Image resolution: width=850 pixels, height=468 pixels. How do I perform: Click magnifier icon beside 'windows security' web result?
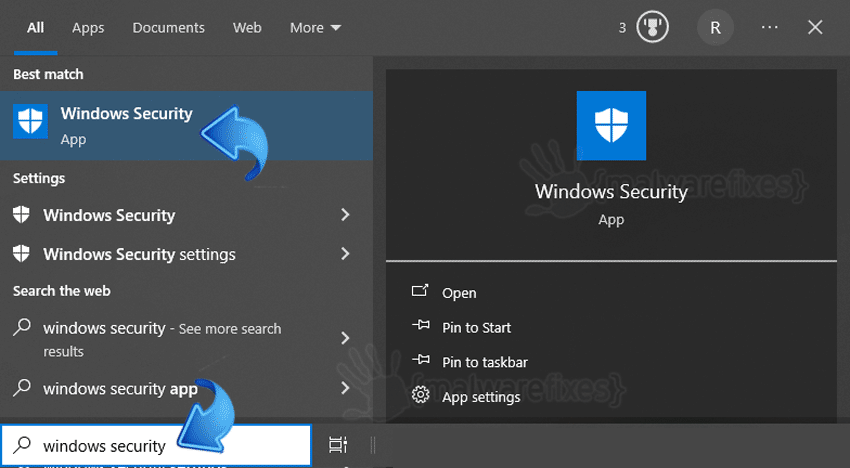point(22,327)
